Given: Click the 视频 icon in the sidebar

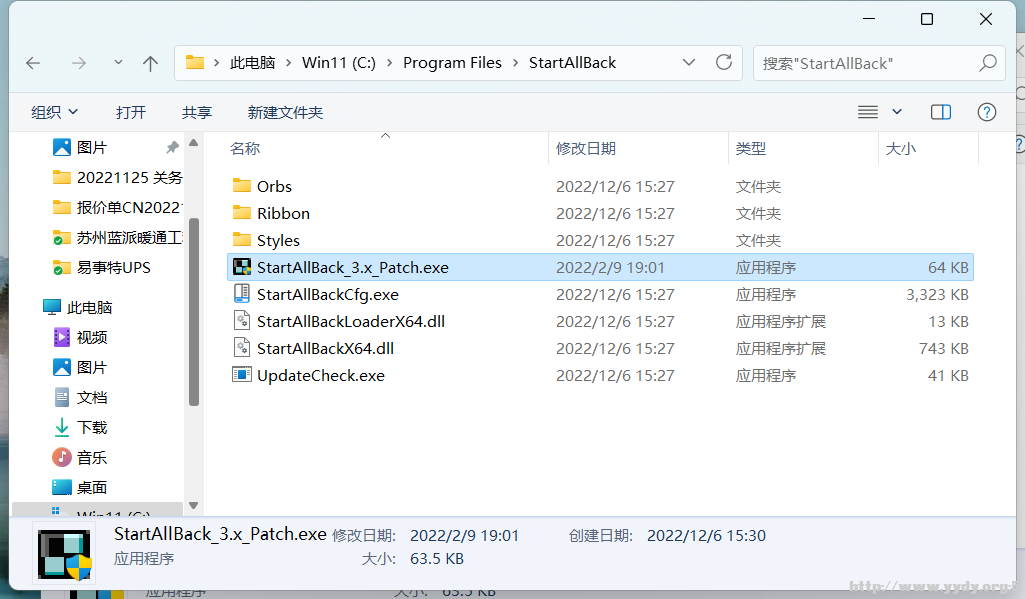Looking at the screenshot, I should tap(61, 337).
